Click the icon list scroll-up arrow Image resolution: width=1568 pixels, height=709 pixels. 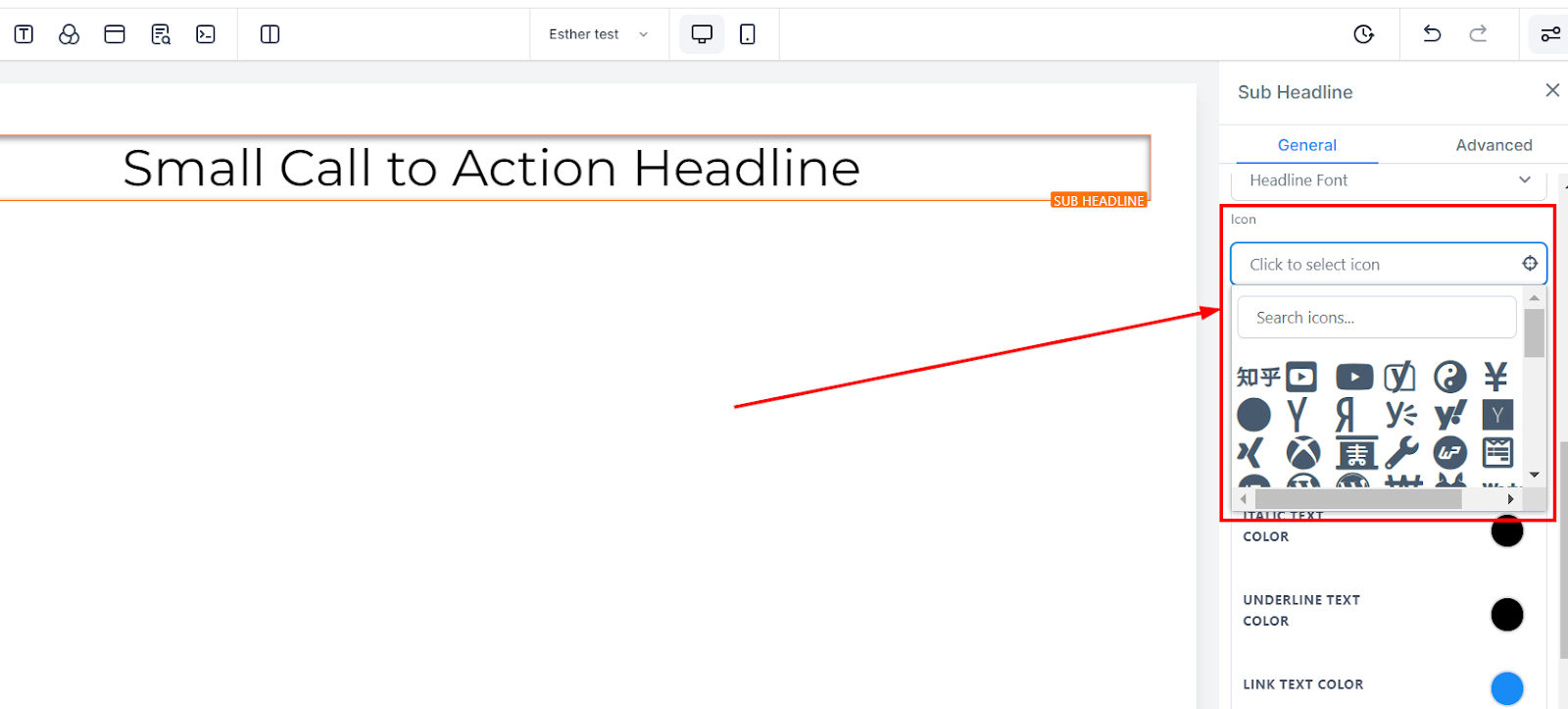(1534, 297)
